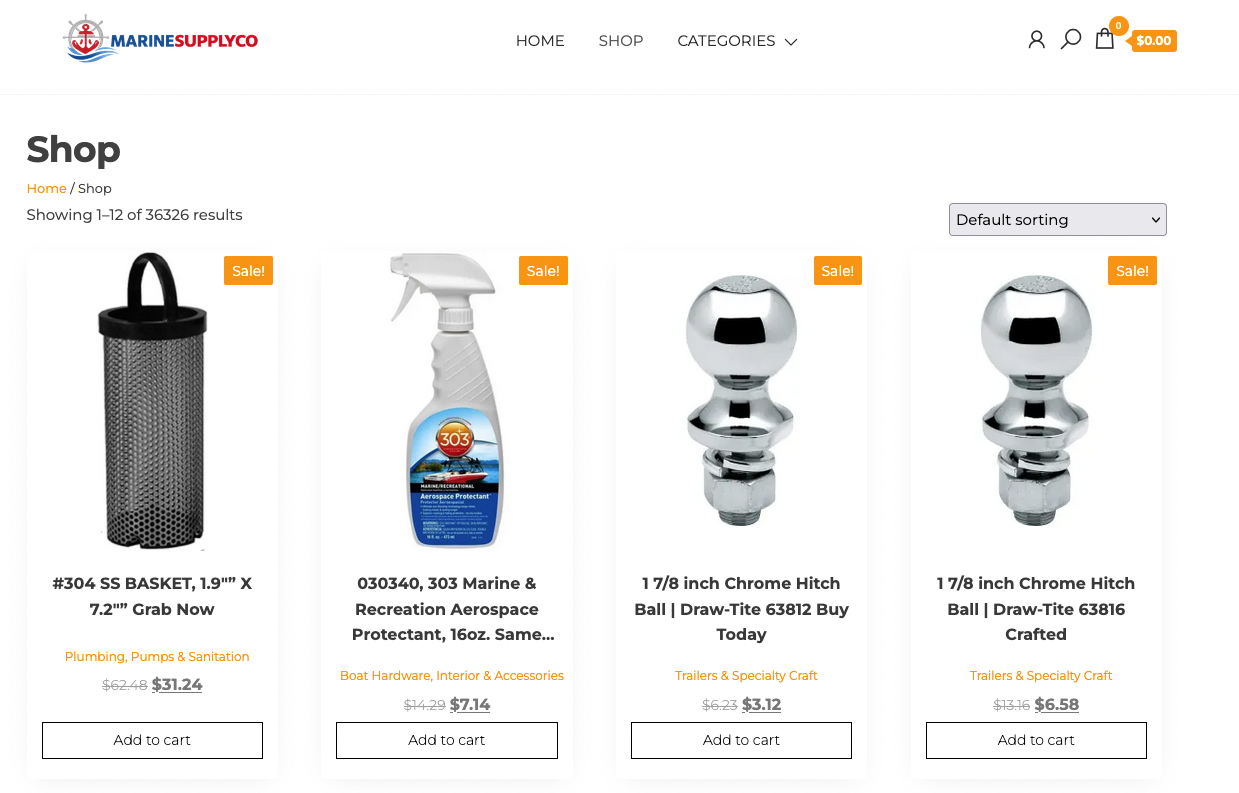Click the Sale! badge on SS Basket

point(248,270)
